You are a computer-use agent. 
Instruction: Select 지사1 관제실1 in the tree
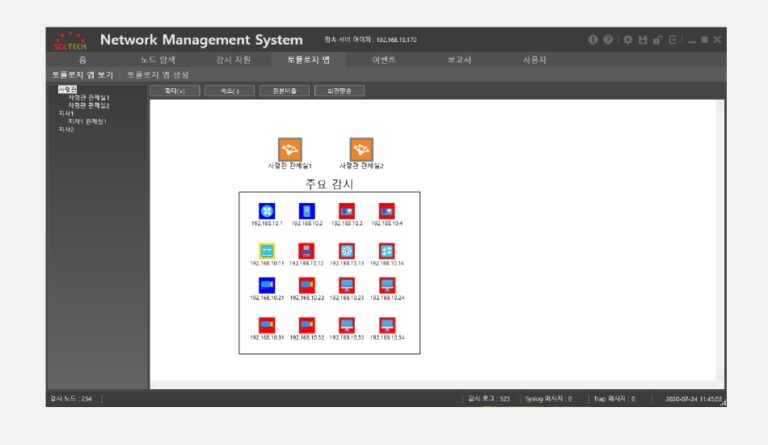[87, 121]
